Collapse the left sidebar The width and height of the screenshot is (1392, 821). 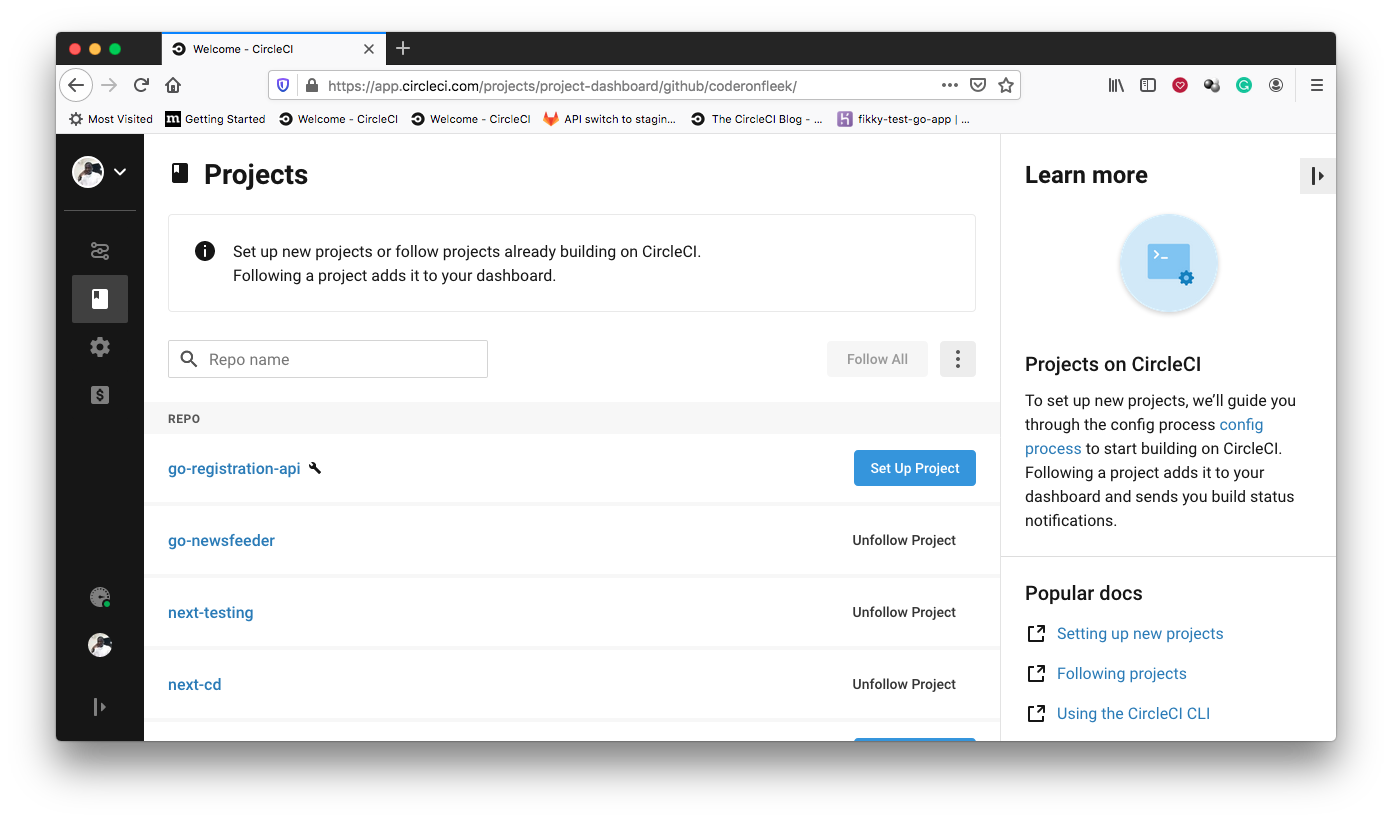(x=100, y=707)
